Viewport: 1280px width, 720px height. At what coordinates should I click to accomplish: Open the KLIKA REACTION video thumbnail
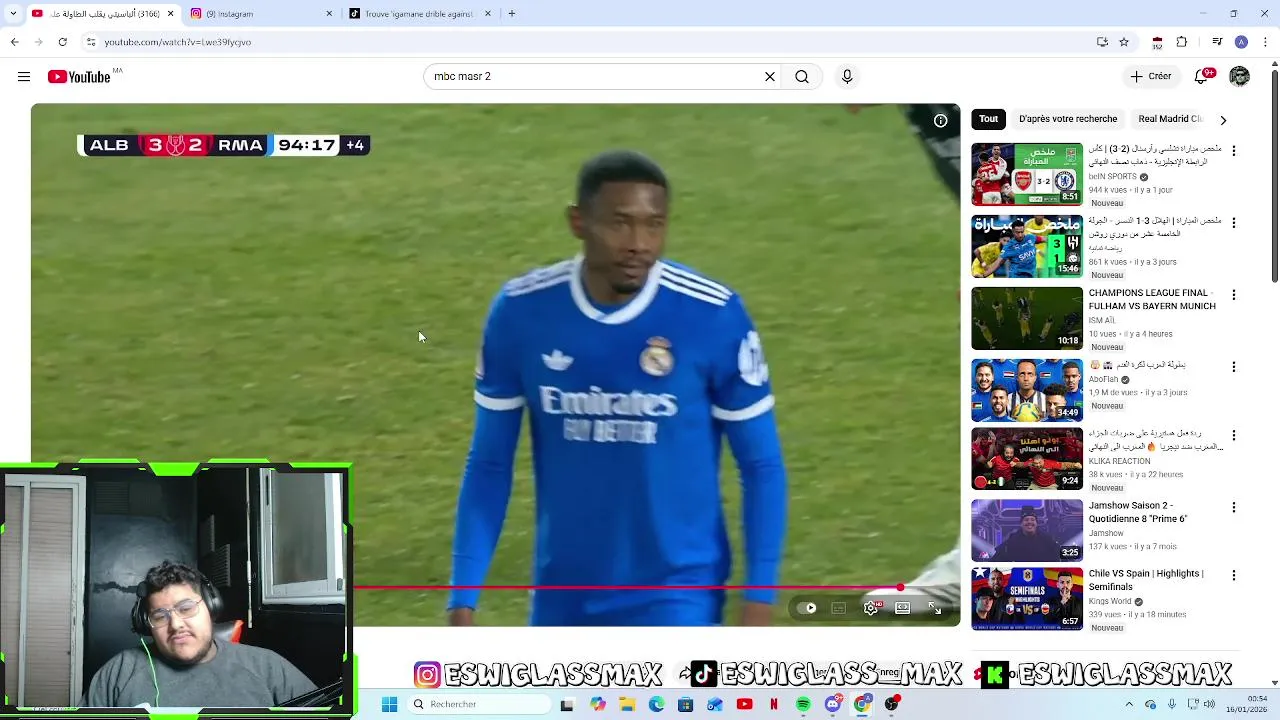pos(1027,459)
